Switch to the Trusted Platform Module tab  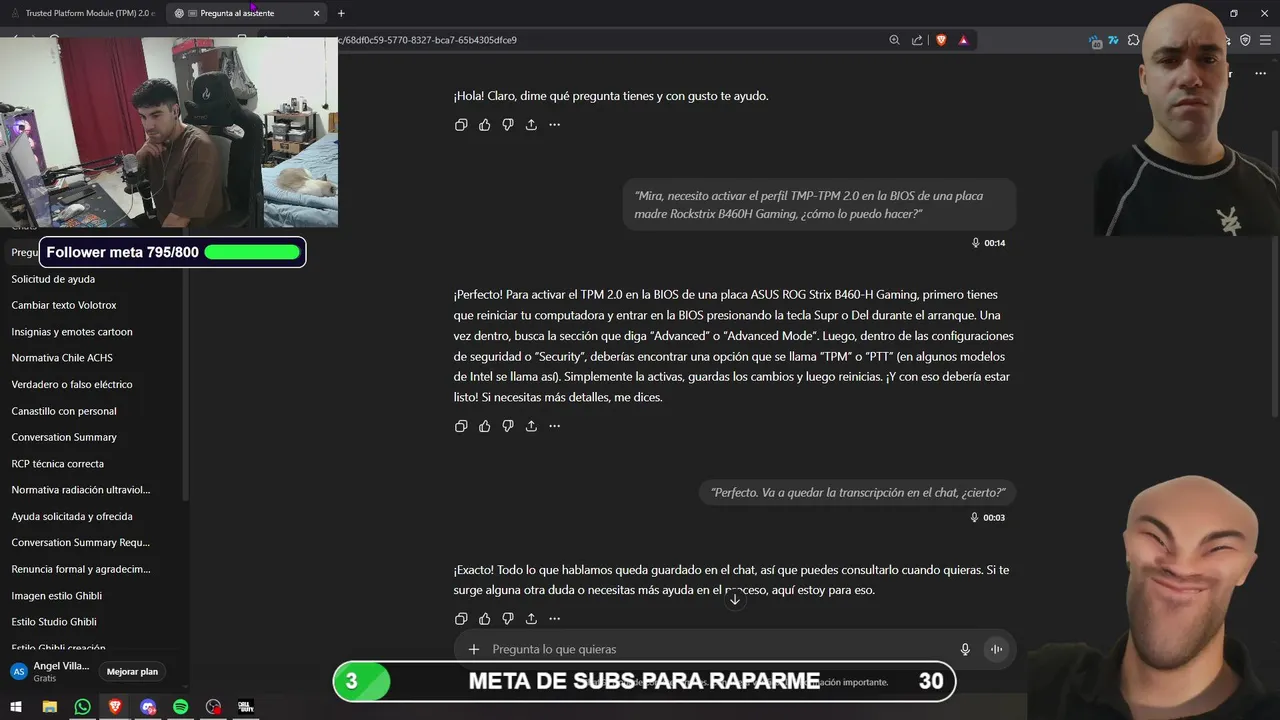coord(83,13)
